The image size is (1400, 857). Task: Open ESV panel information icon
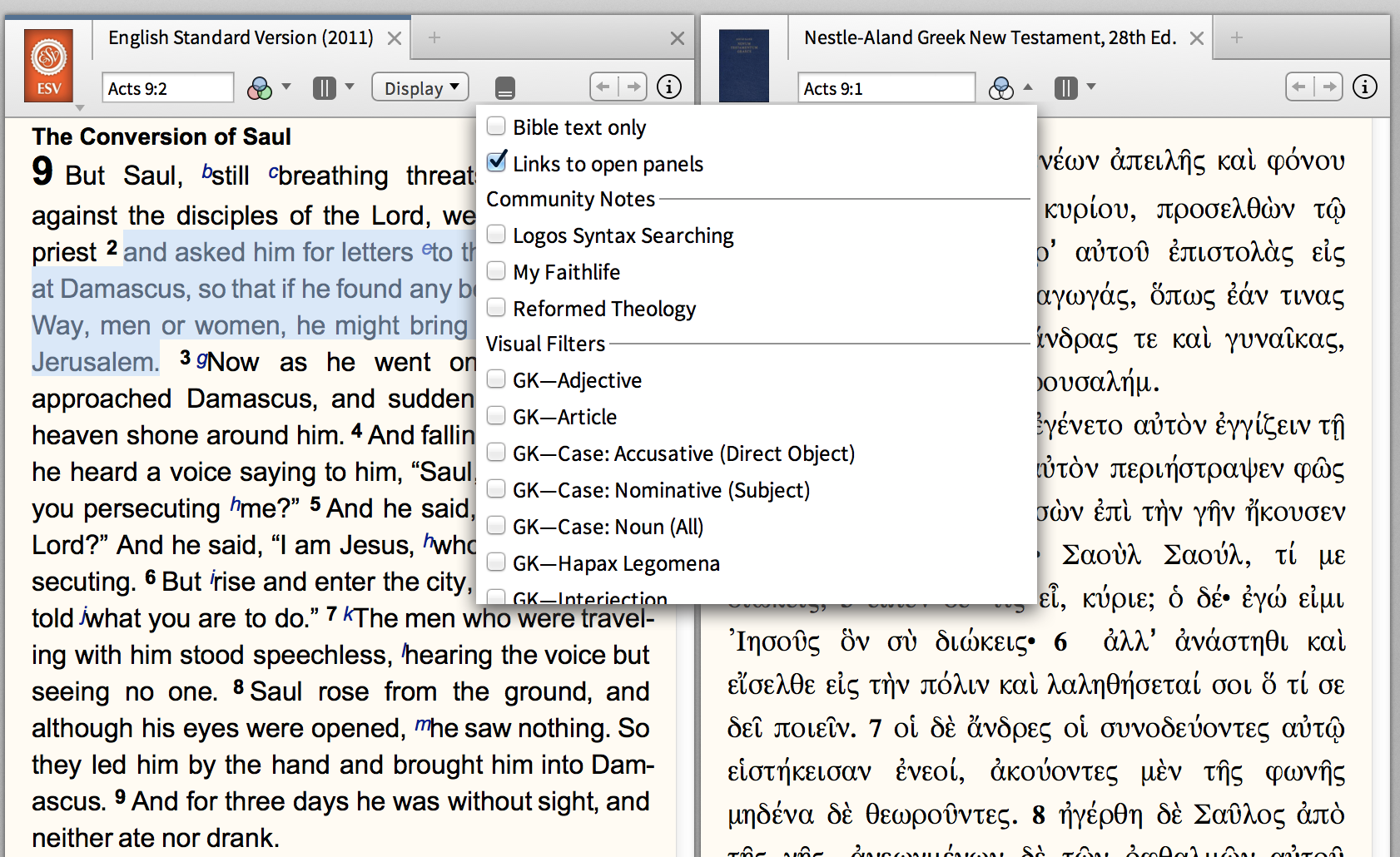click(x=669, y=87)
